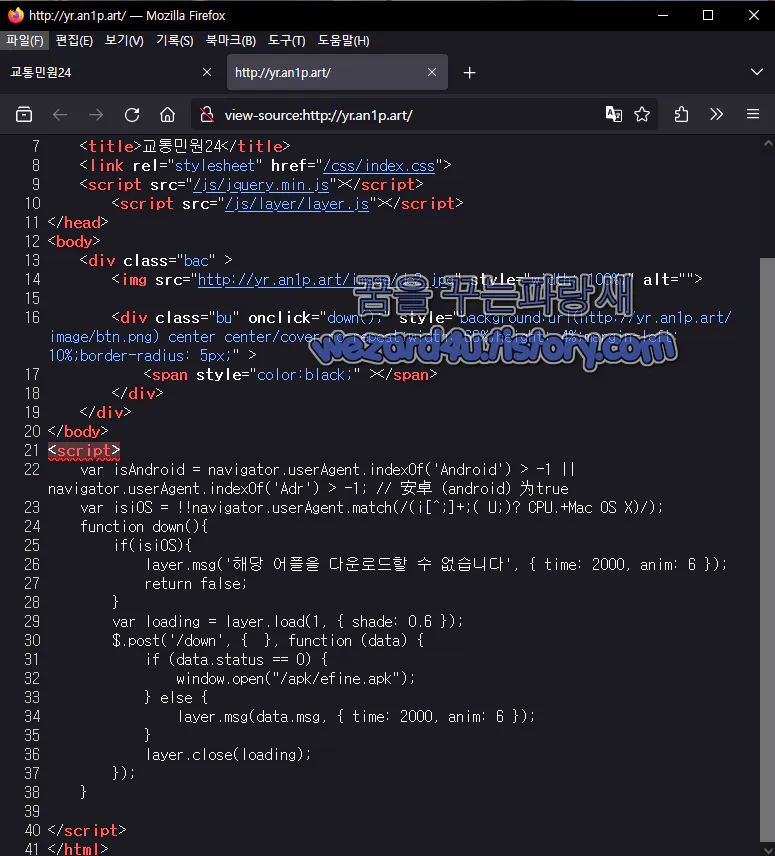
Task: Select the http://yr.an1p.art/ tab
Action: (337, 72)
